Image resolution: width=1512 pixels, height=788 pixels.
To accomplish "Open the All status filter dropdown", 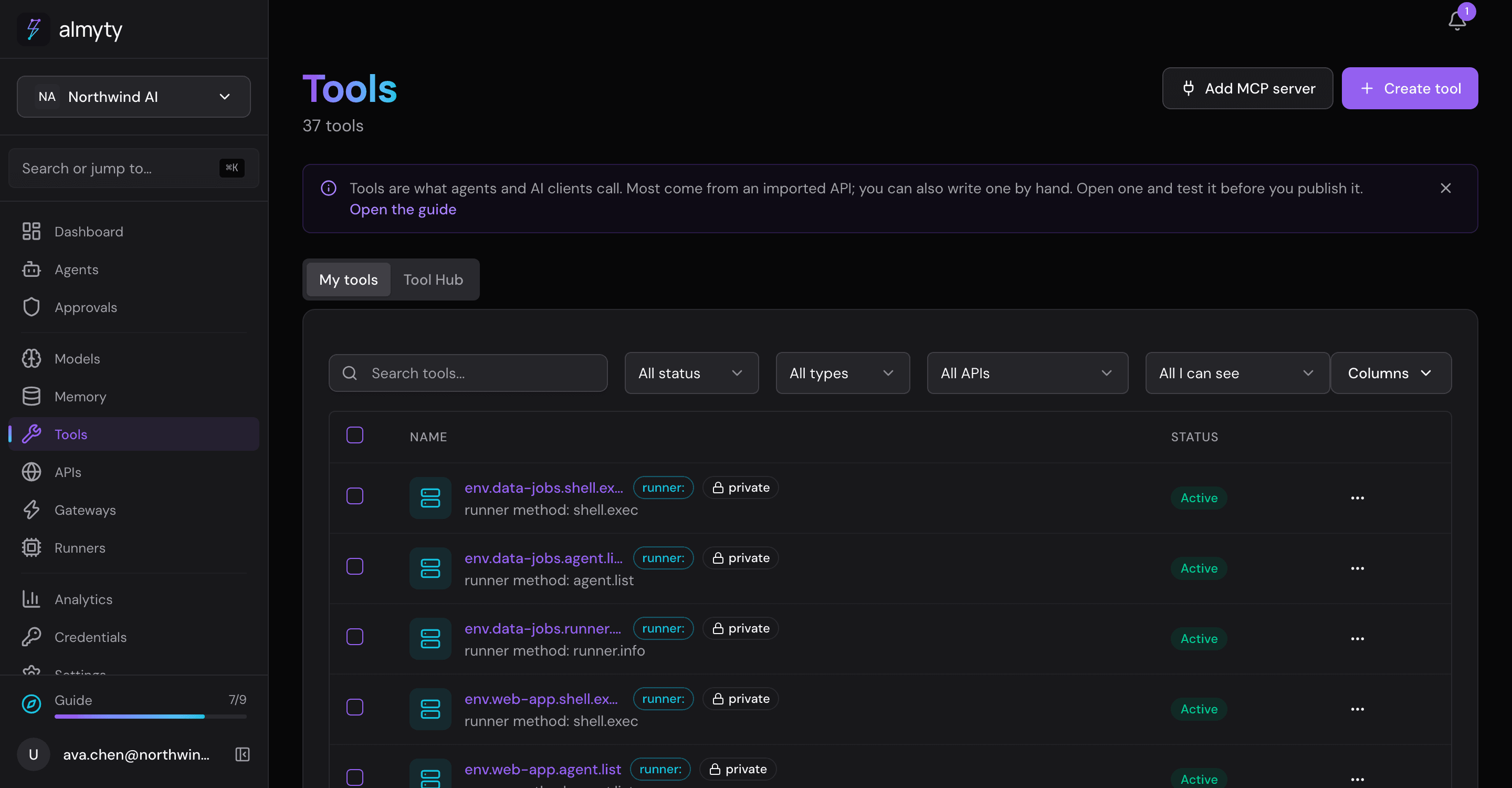I will 691,373.
